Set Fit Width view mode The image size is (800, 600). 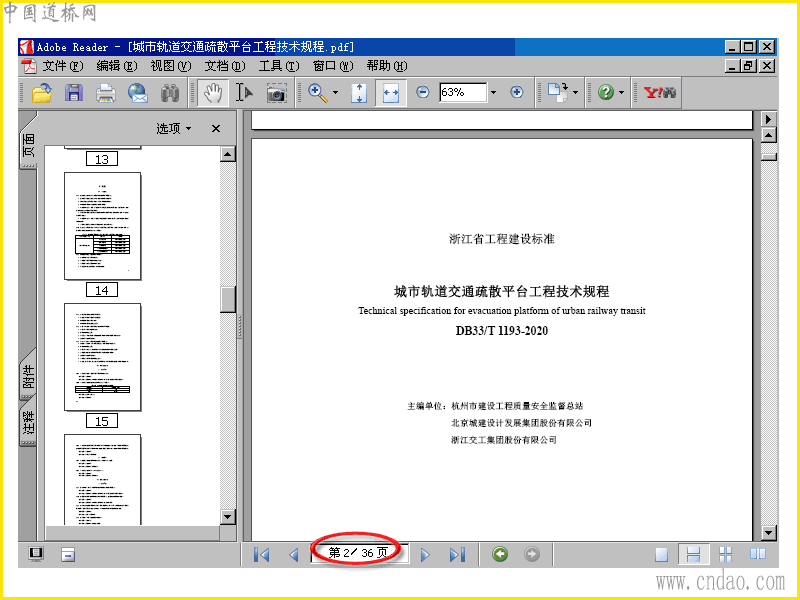(x=391, y=93)
